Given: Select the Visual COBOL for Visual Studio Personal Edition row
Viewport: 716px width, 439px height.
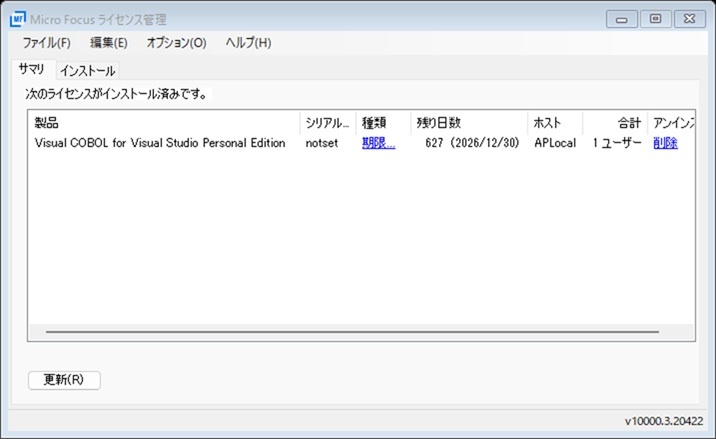Looking at the screenshot, I should tap(361, 143).
